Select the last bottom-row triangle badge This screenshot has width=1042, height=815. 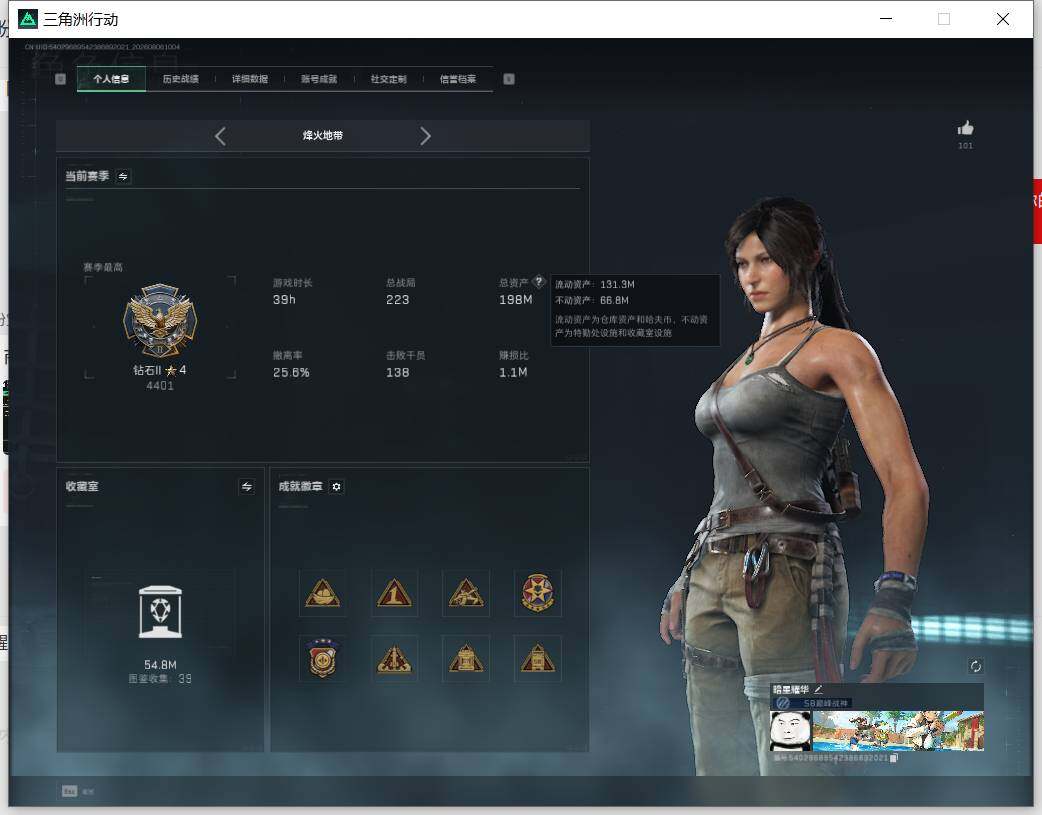coord(538,658)
